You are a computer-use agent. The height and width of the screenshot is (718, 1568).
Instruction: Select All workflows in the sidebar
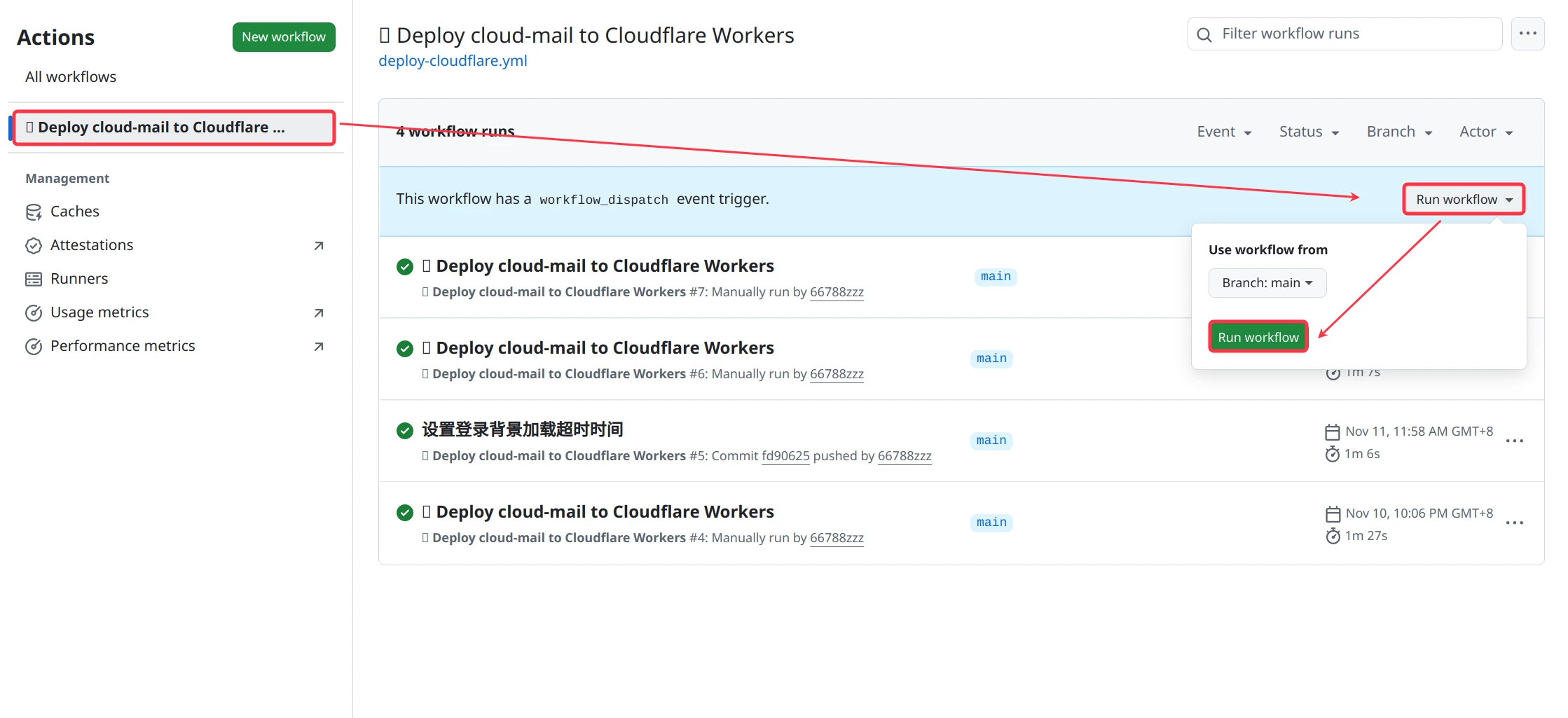pos(70,76)
